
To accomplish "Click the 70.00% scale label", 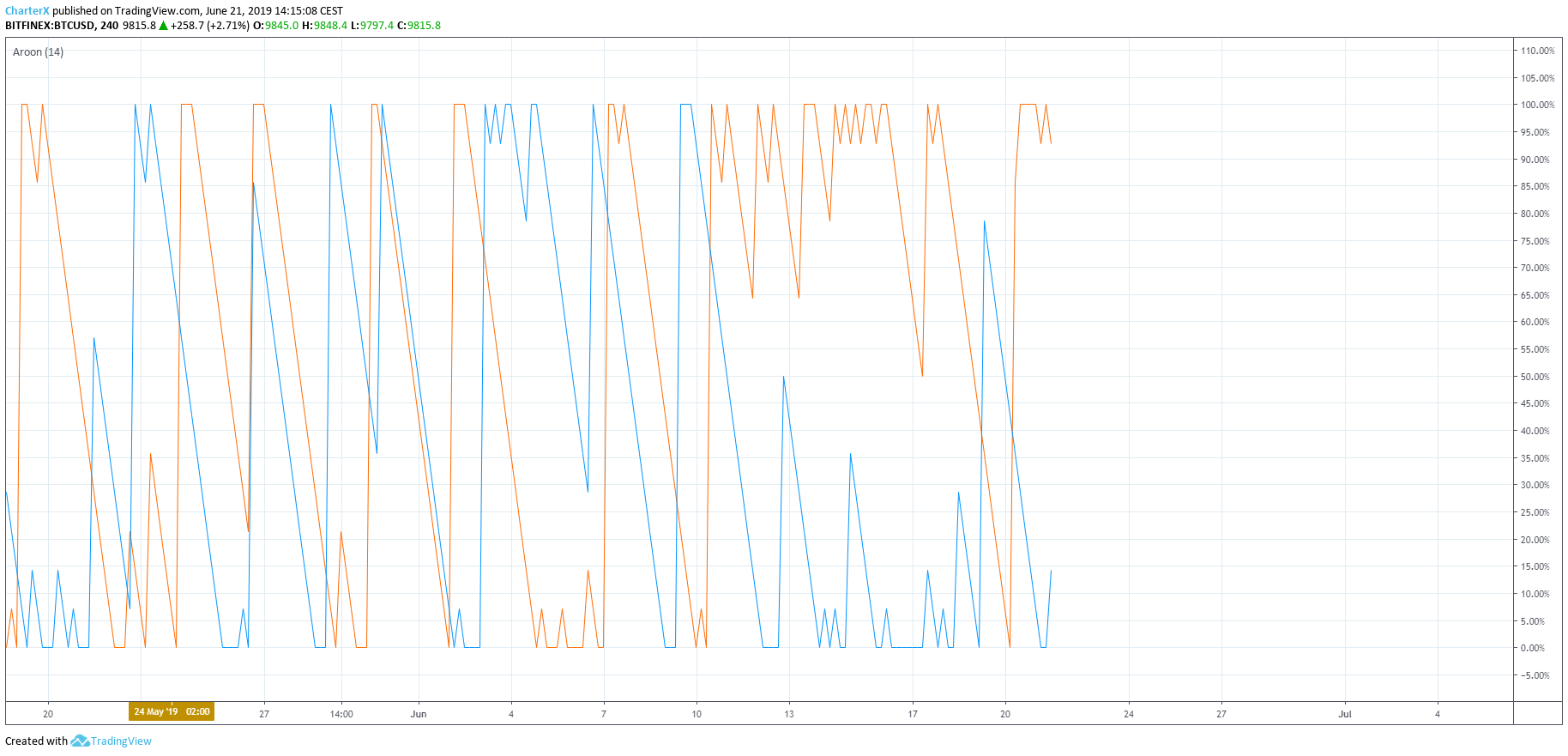I will pyautogui.click(x=1535, y=268).
